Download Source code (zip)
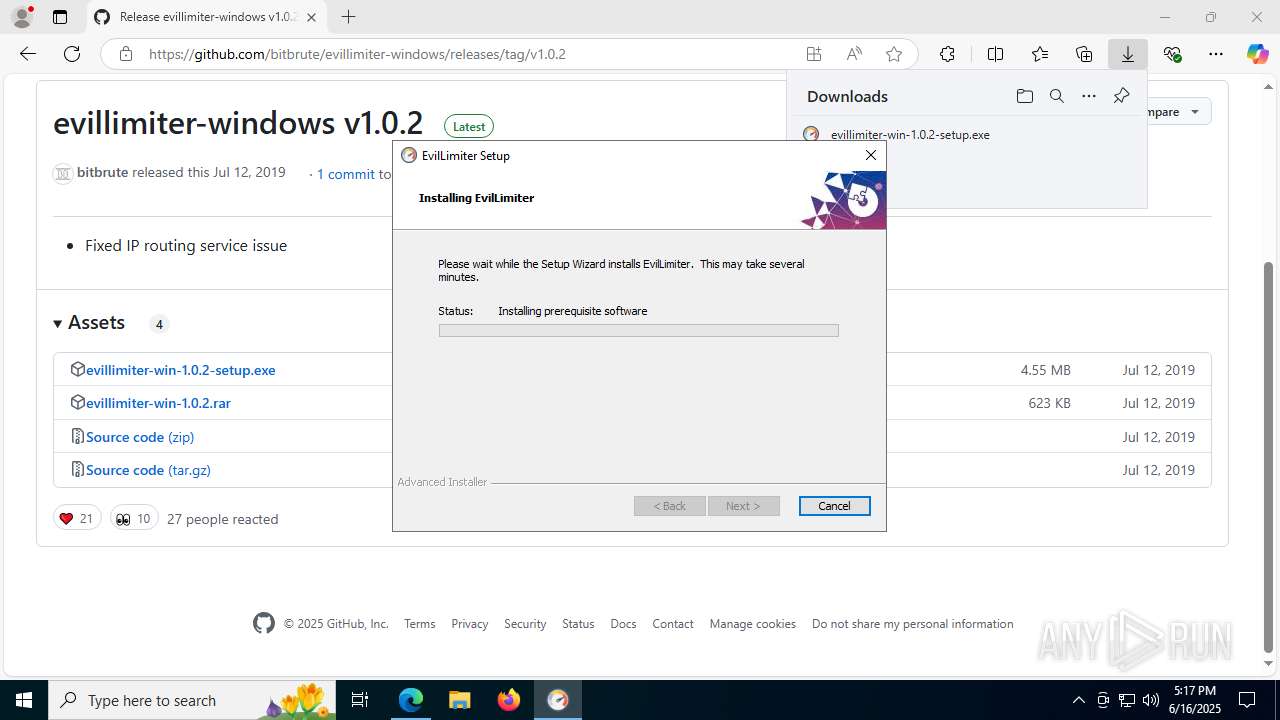The height and width of the screenshot is (720, 1280). point(140,437)
